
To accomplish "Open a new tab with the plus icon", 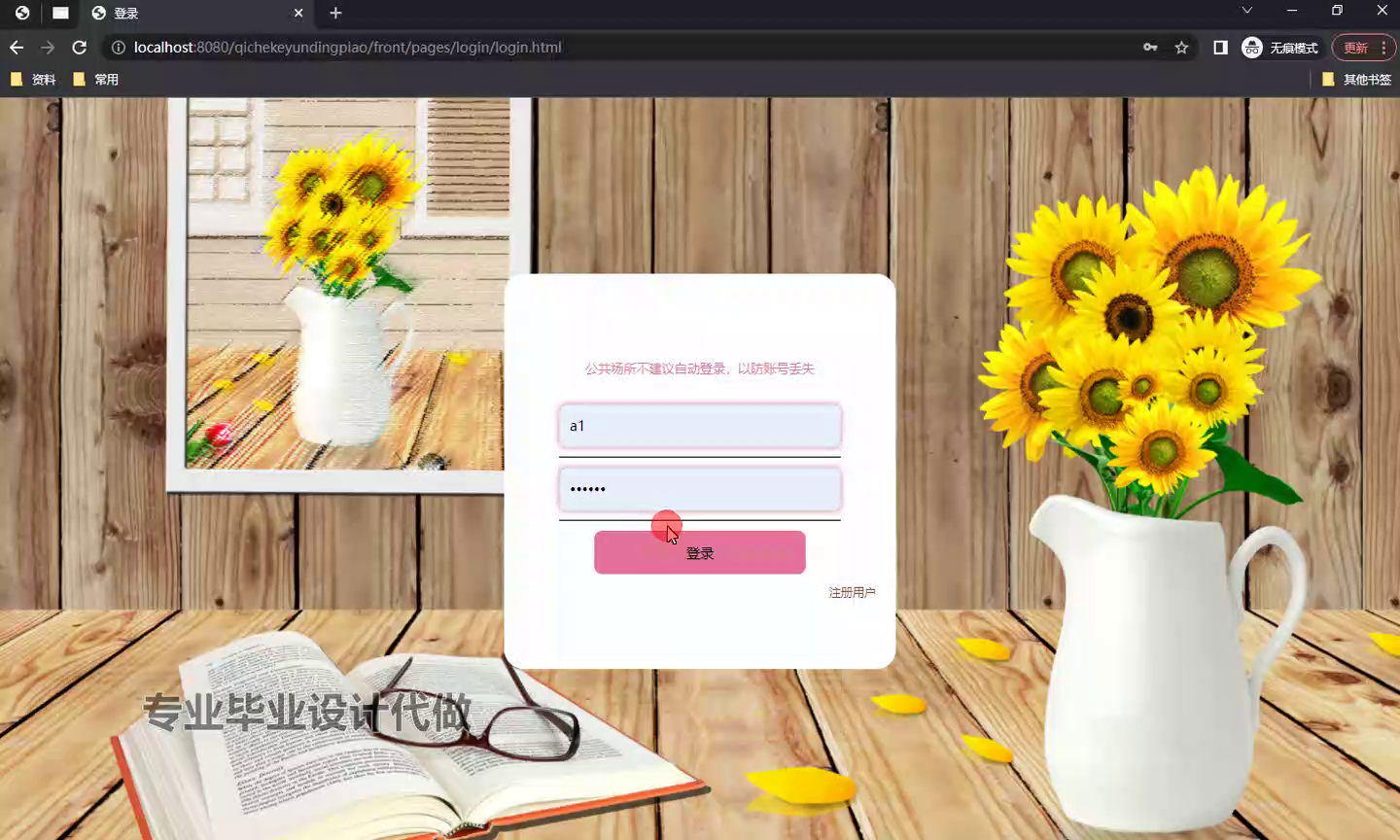I will (335, 13).
